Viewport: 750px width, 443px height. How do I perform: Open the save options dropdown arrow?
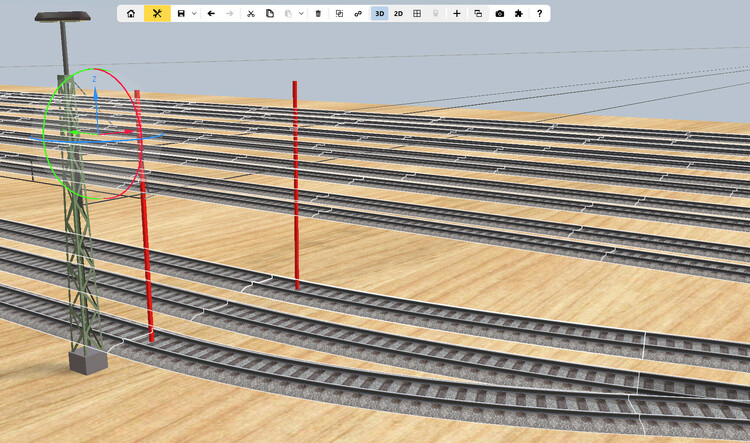(x=194, y=13)
